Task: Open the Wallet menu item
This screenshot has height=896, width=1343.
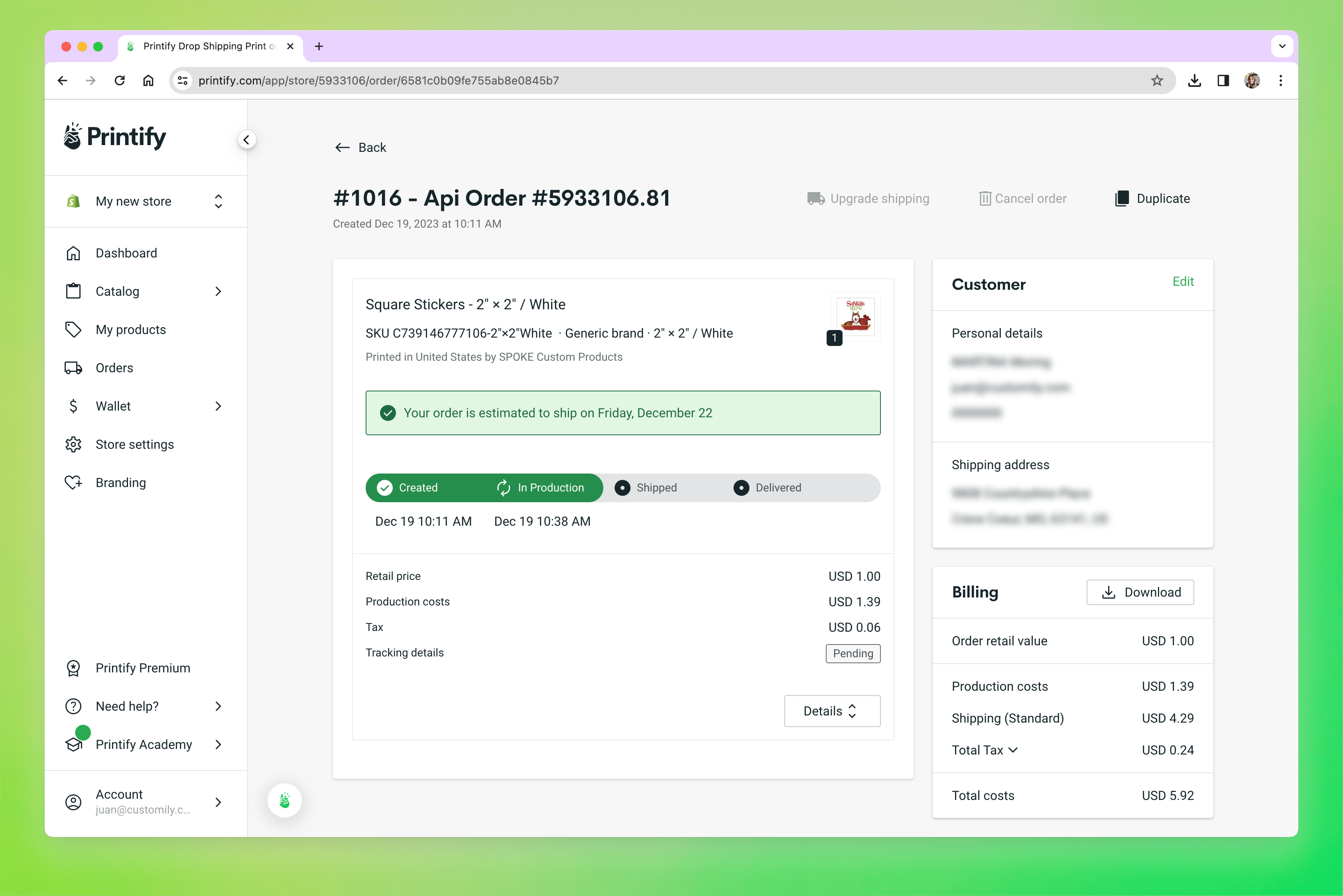Action: [x=113, y=406]
